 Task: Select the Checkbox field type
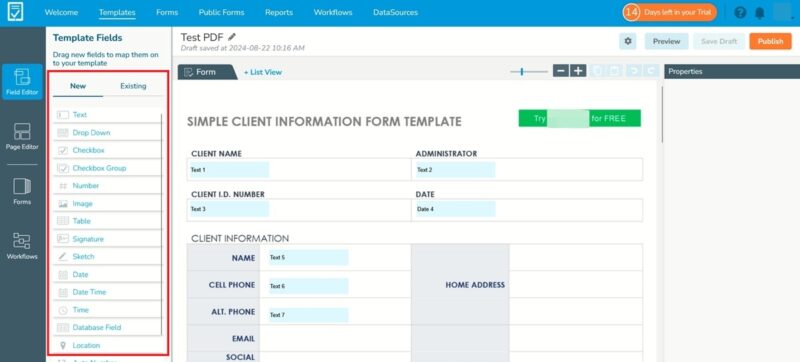(107, 150)
